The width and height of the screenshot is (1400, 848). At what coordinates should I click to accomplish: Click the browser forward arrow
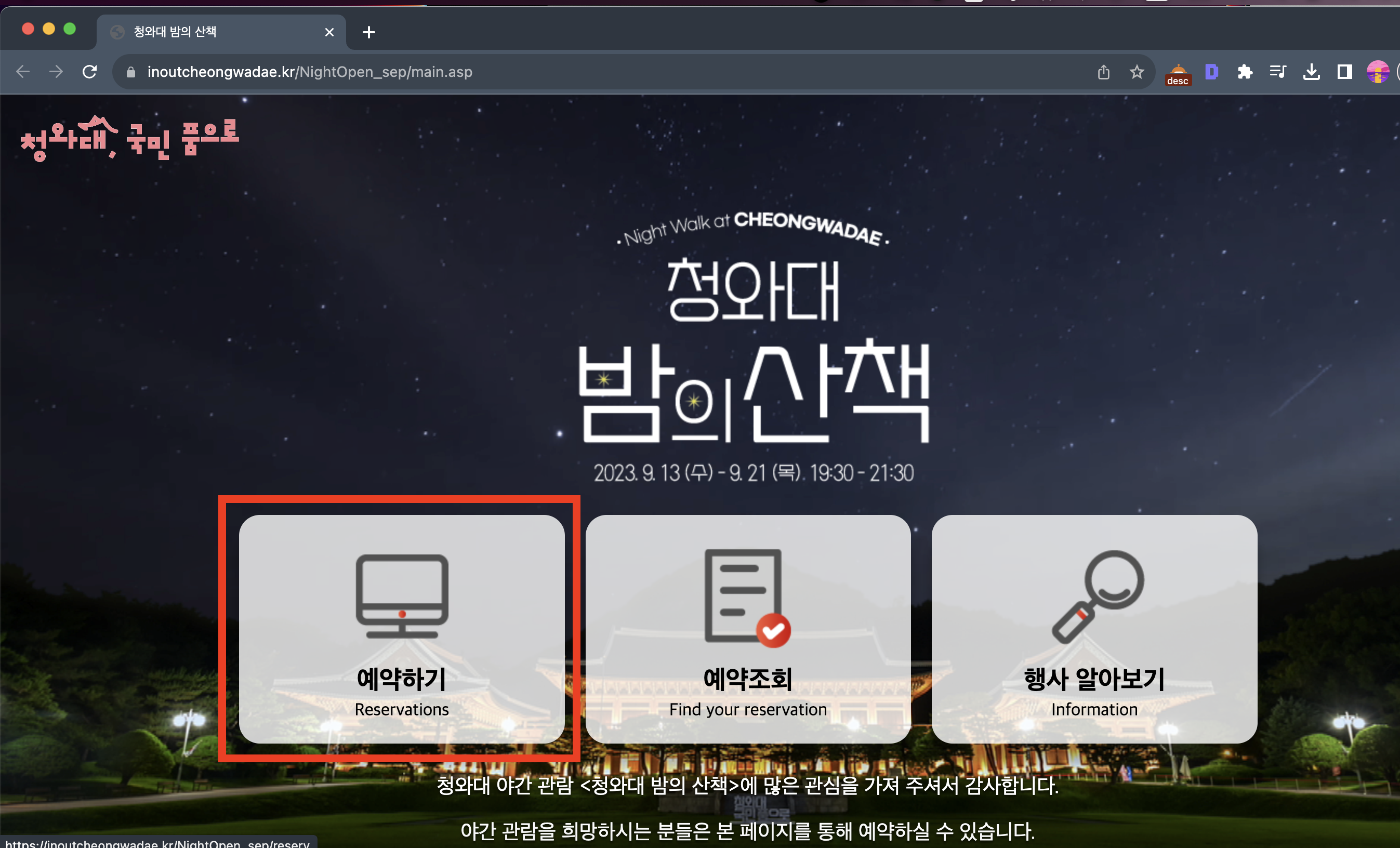click(x=56, y=72)
